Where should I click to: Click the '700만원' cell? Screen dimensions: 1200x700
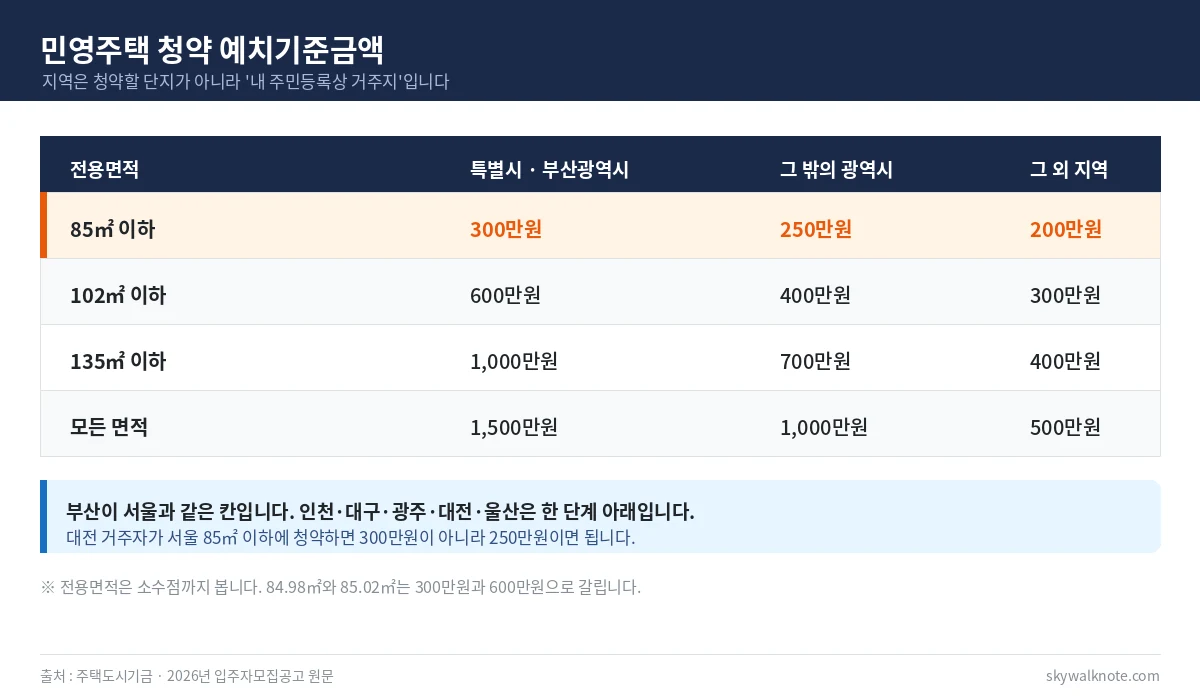pyautogui.click(x=815, y=361)
